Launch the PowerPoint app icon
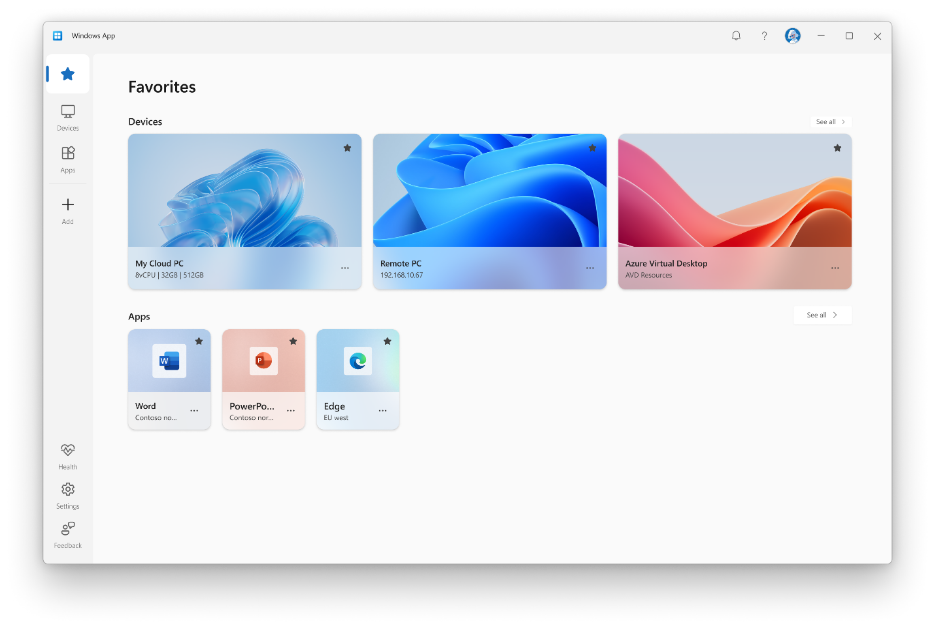 263,361
